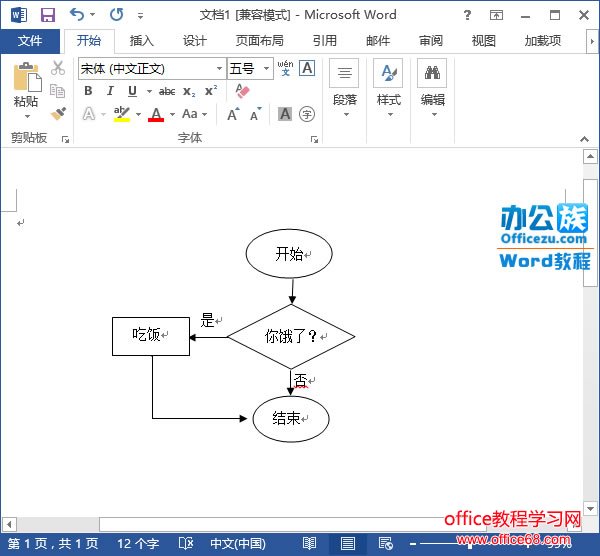Select the Format Painter brush
Image resolution: width=600 pixels, height=556 pixels.
coord(58,113)
